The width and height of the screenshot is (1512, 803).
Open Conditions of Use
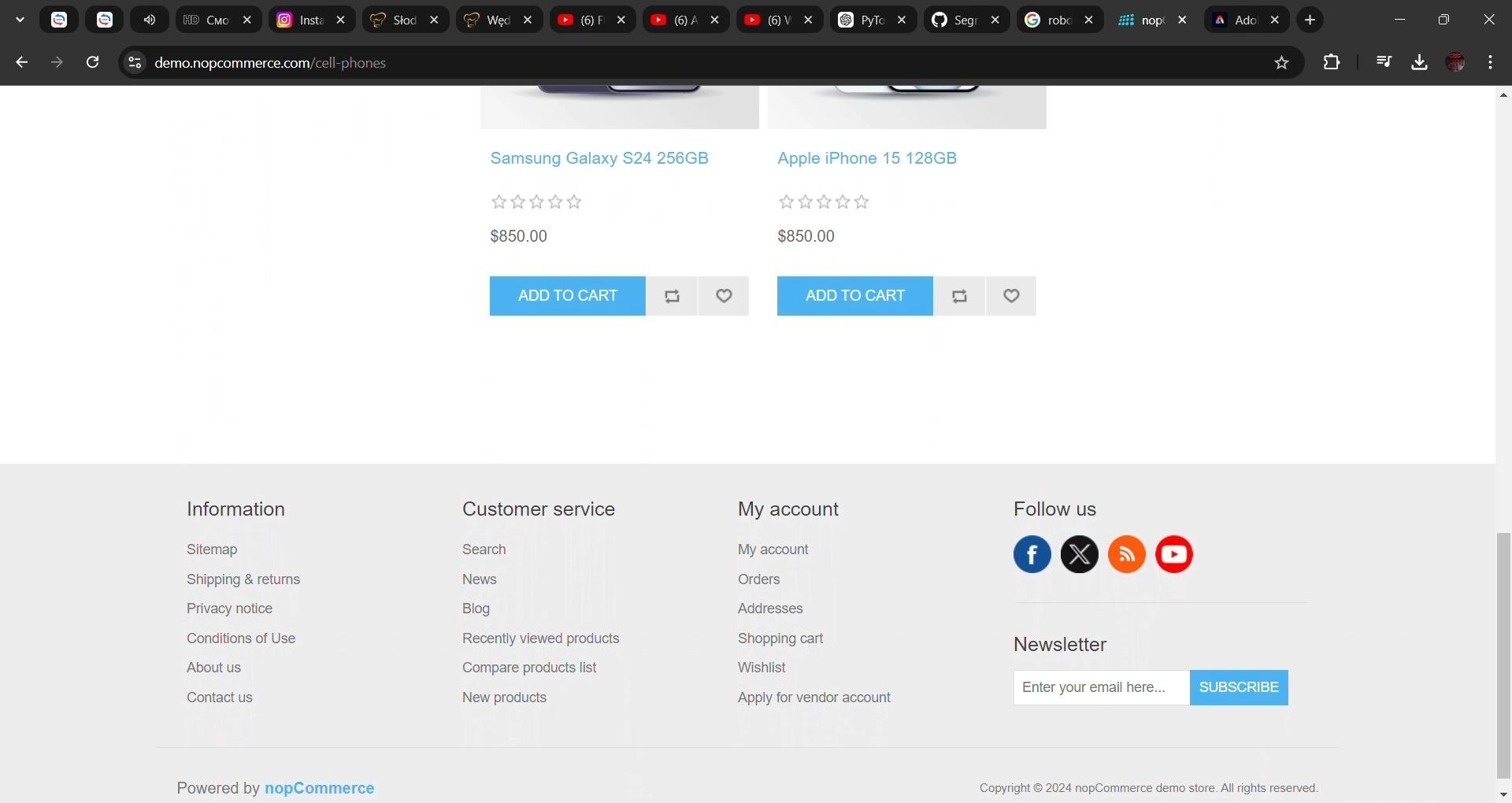pos(241,638)
